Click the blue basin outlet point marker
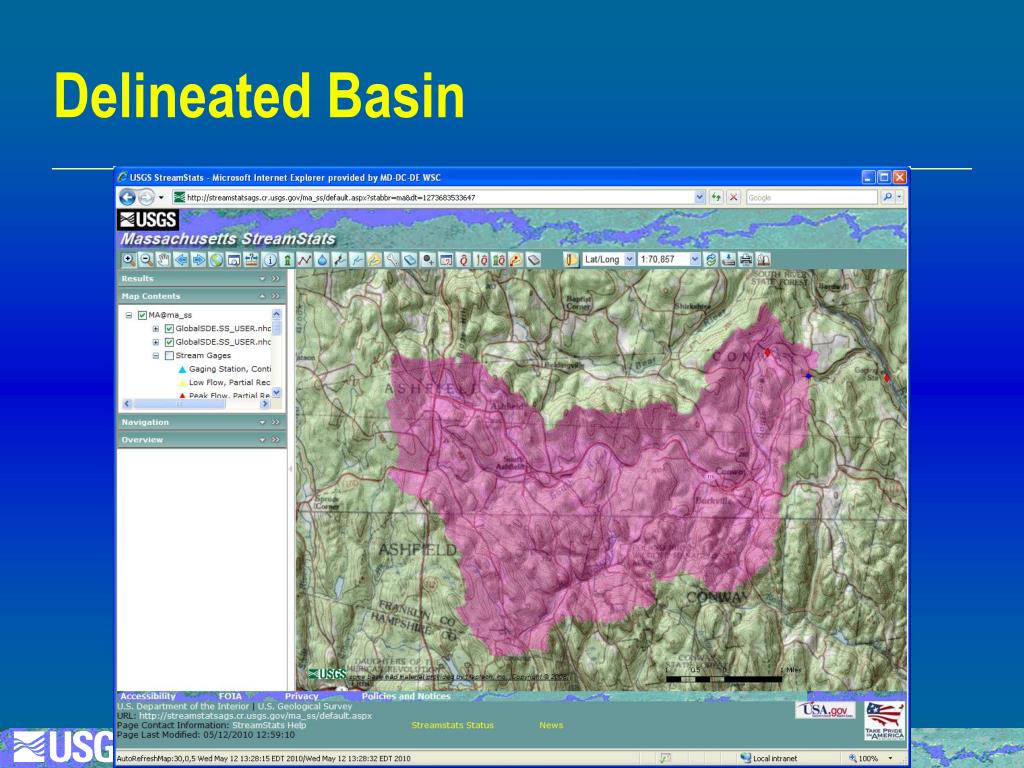 808,376
